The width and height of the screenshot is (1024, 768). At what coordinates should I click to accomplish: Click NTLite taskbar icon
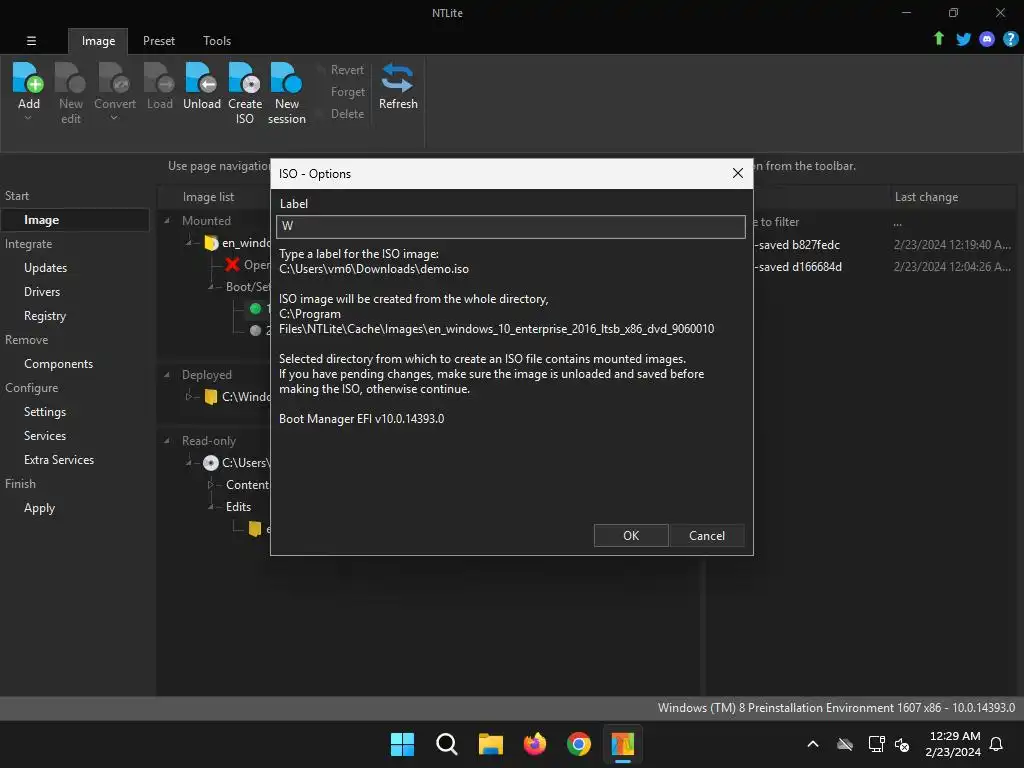pos(623,744)
